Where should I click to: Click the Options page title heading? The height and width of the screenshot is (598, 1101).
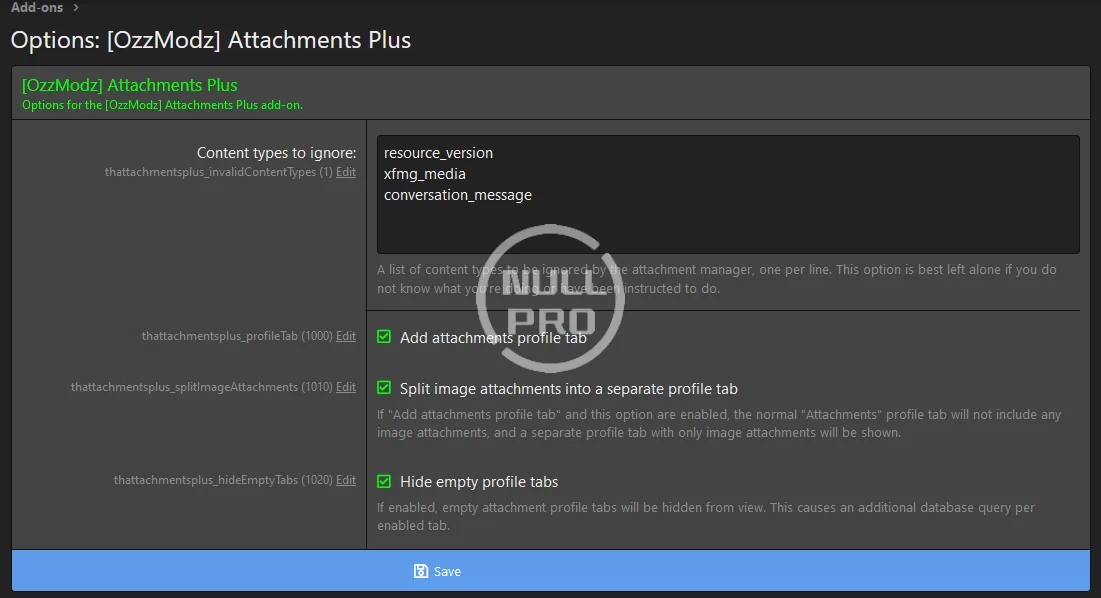coord(210,40)
